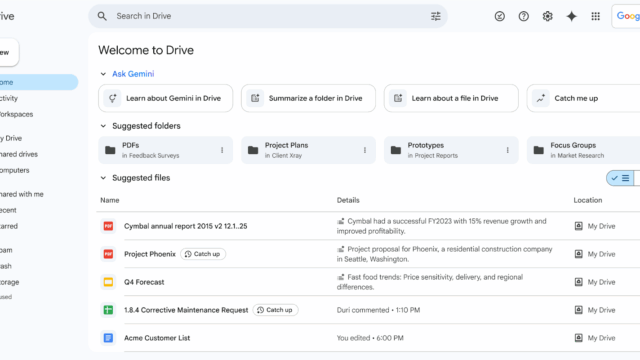640x360 pixels.
Task: Click the PDF icon for Cymbal annual report
Action: coord(108,226)
